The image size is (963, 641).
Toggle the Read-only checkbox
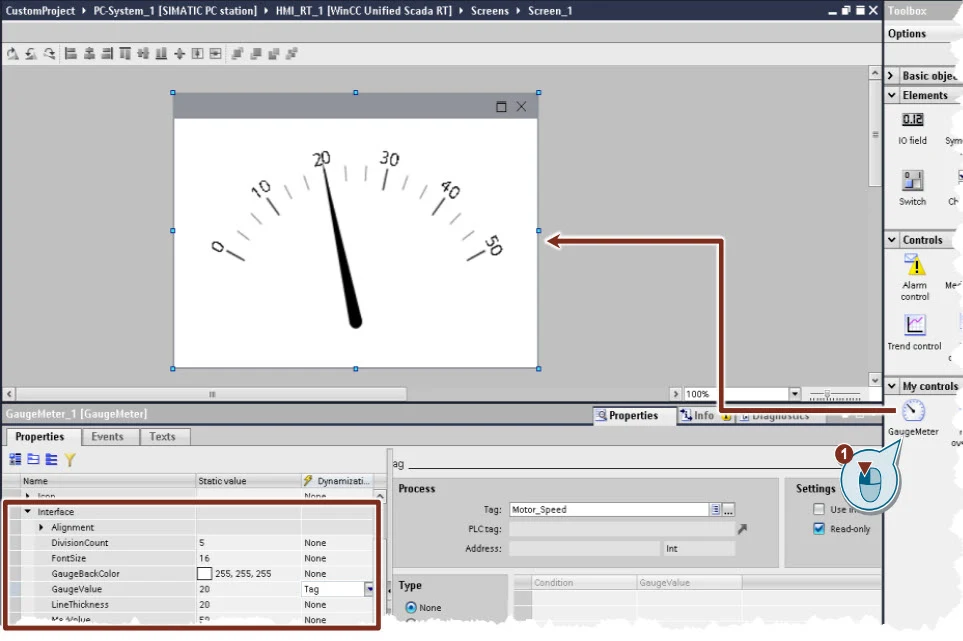819,529
